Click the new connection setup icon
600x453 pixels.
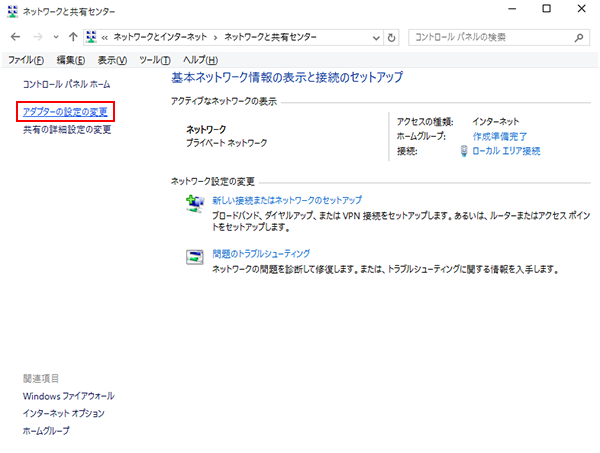pos(195,204)
